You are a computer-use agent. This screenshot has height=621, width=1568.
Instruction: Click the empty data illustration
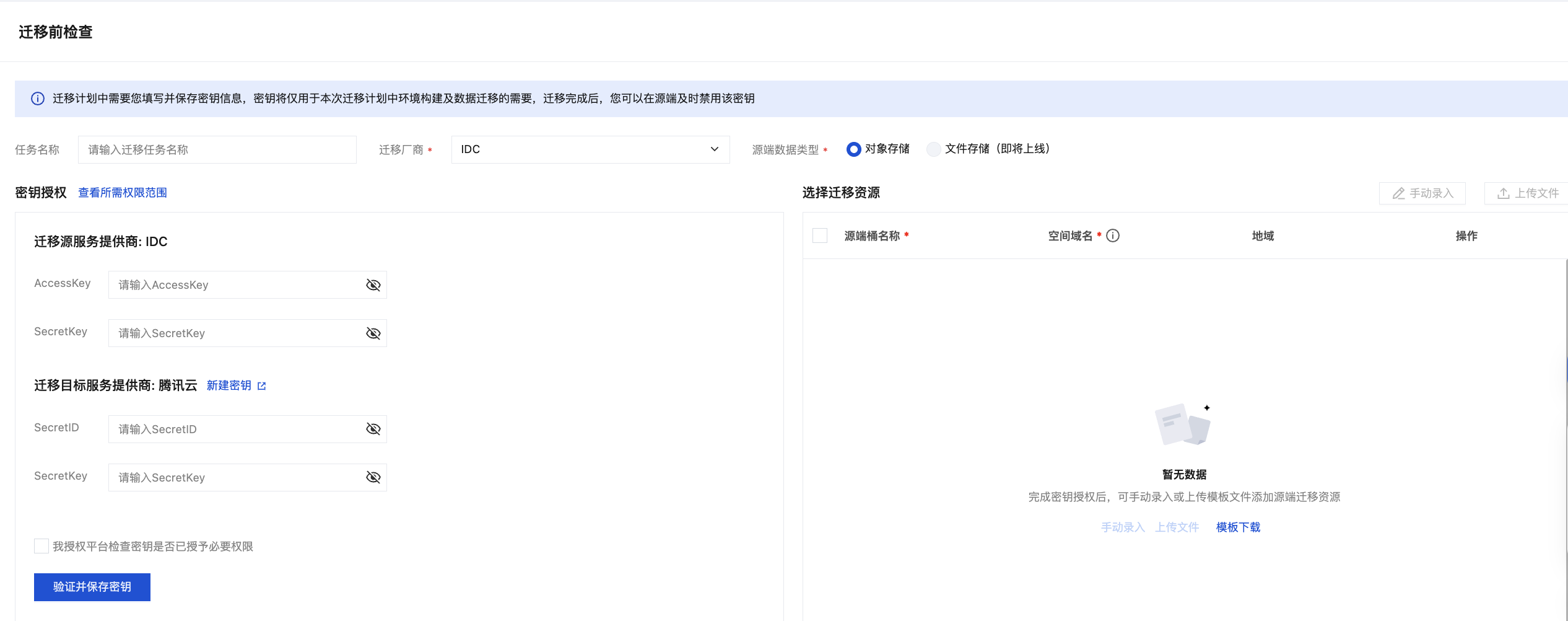pyautogui.click(x=1183, y=425)
